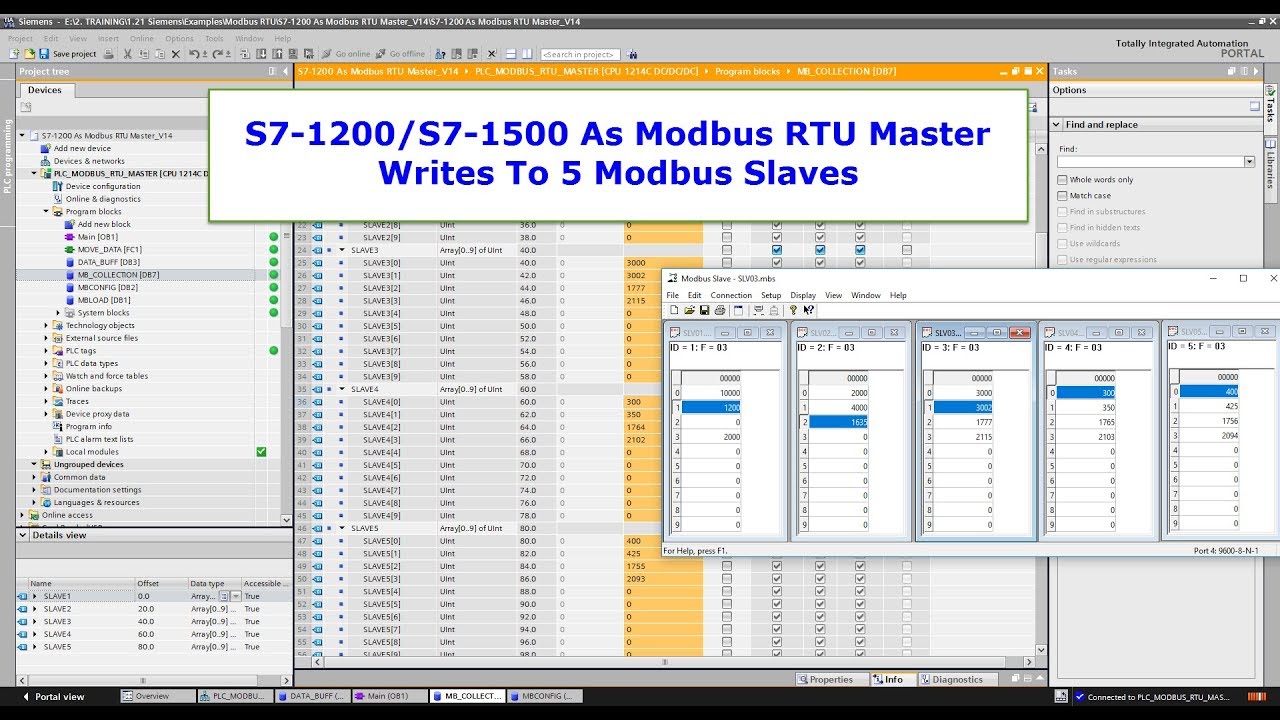Click the About question-mark icon in Modbus Slave

[793, 310]
